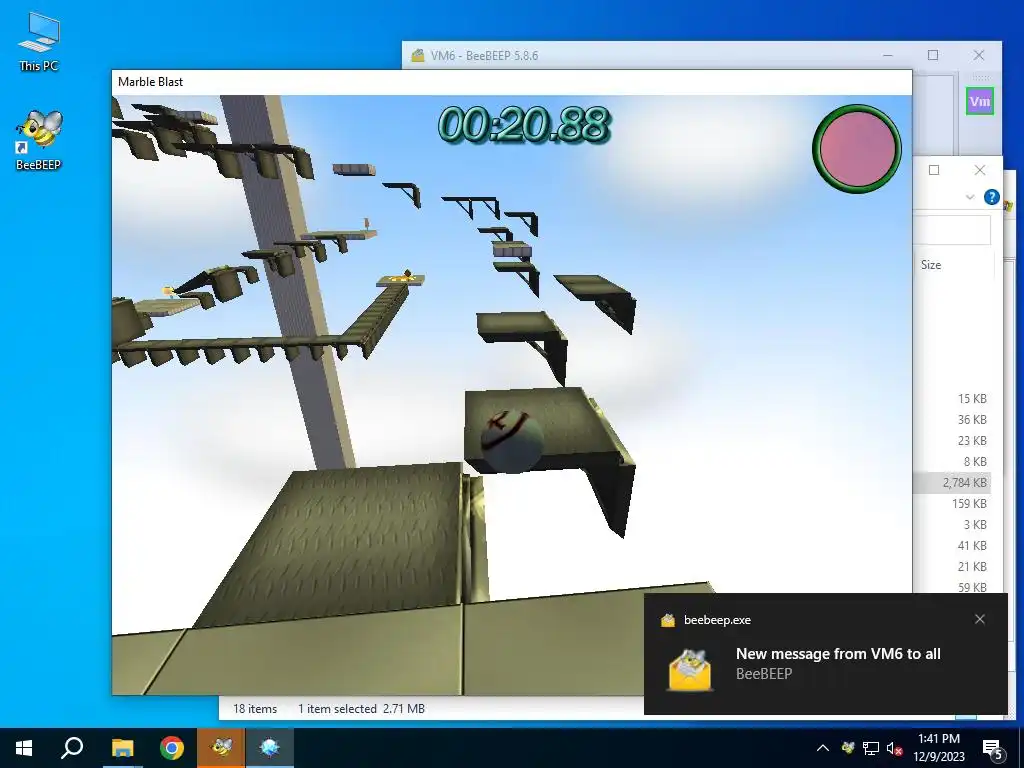1024x768 pixels.
Task: Click the 18 items status bar text
Action: point(255,709)
